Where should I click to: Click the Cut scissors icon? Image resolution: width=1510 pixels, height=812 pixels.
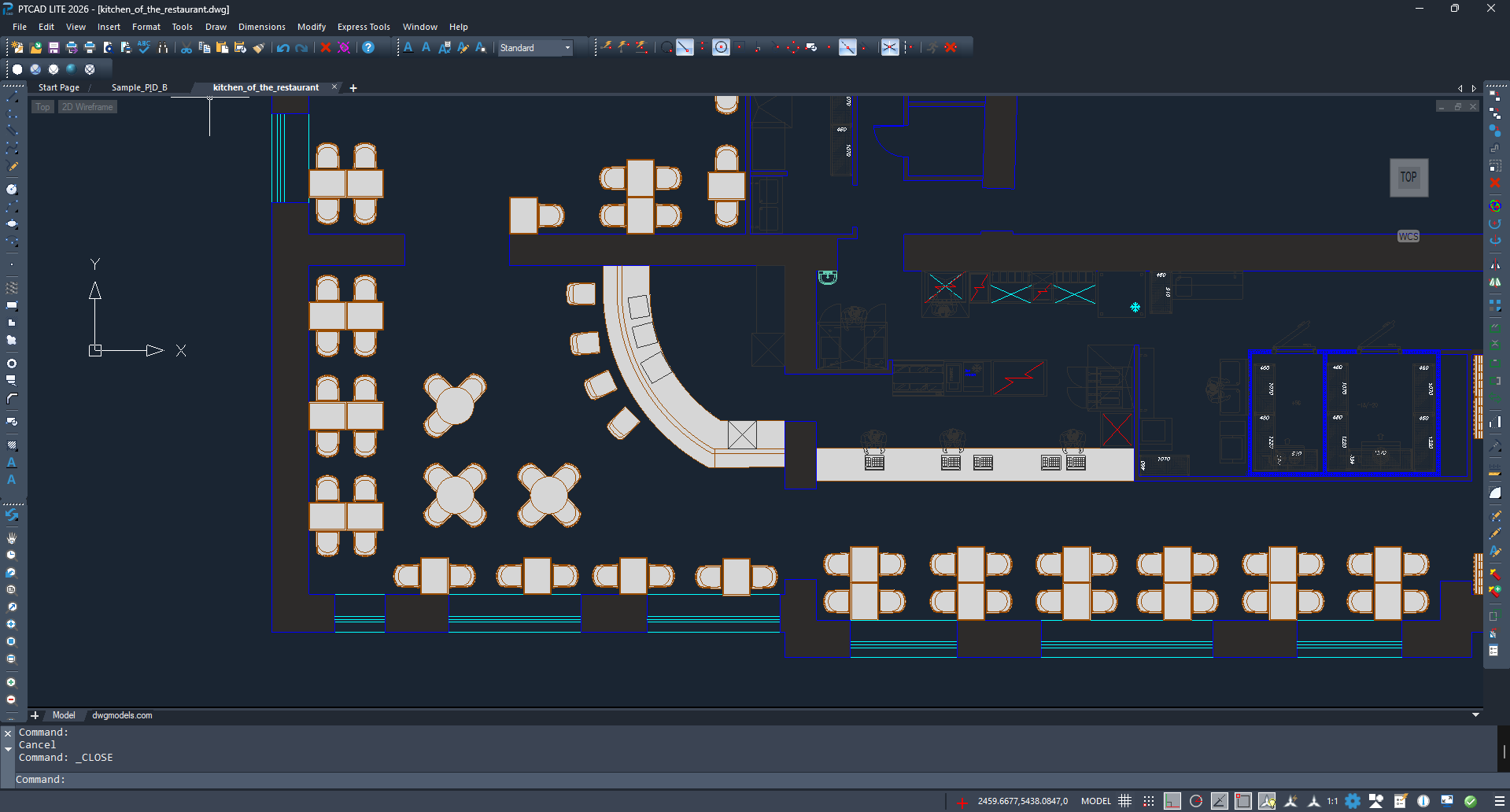point(186,48)
